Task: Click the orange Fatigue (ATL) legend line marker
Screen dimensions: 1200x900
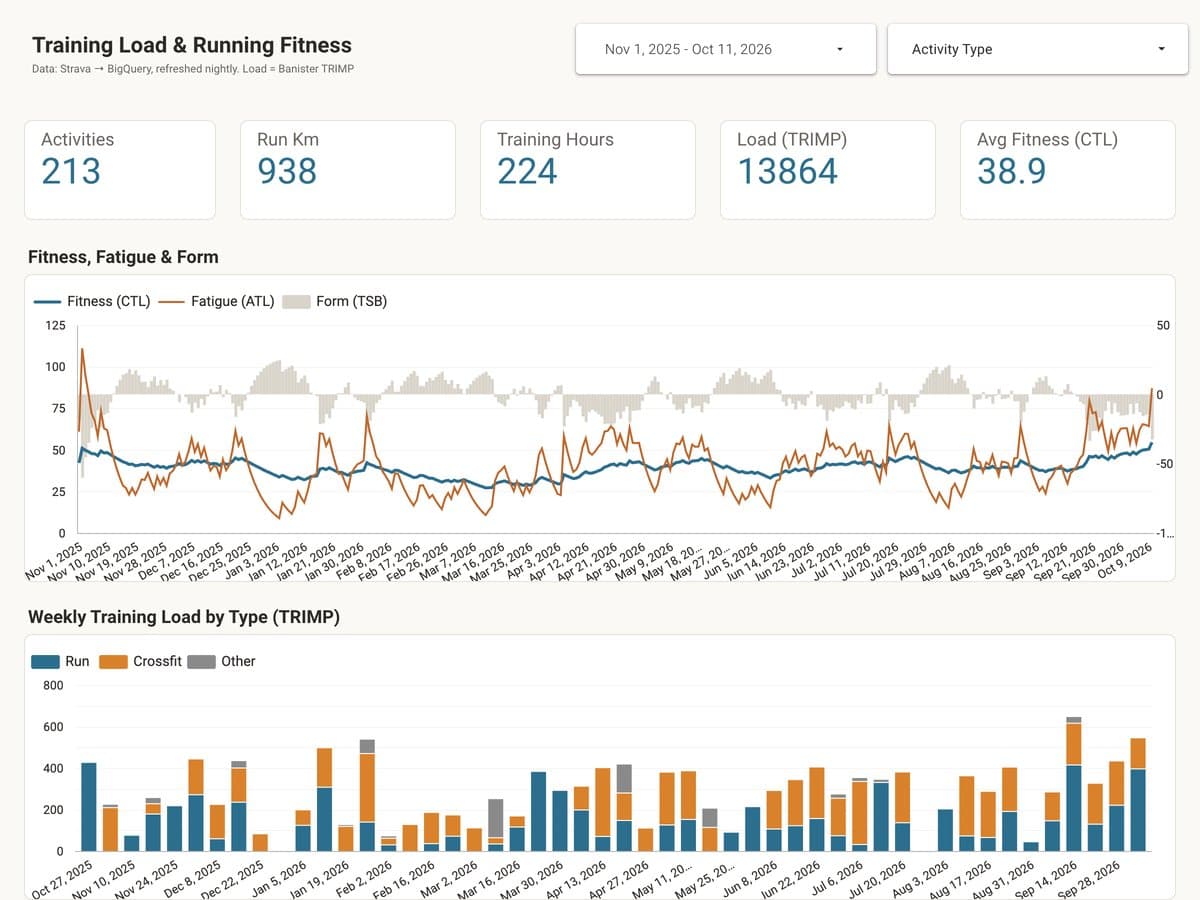Action: click(x=171, y=301)
